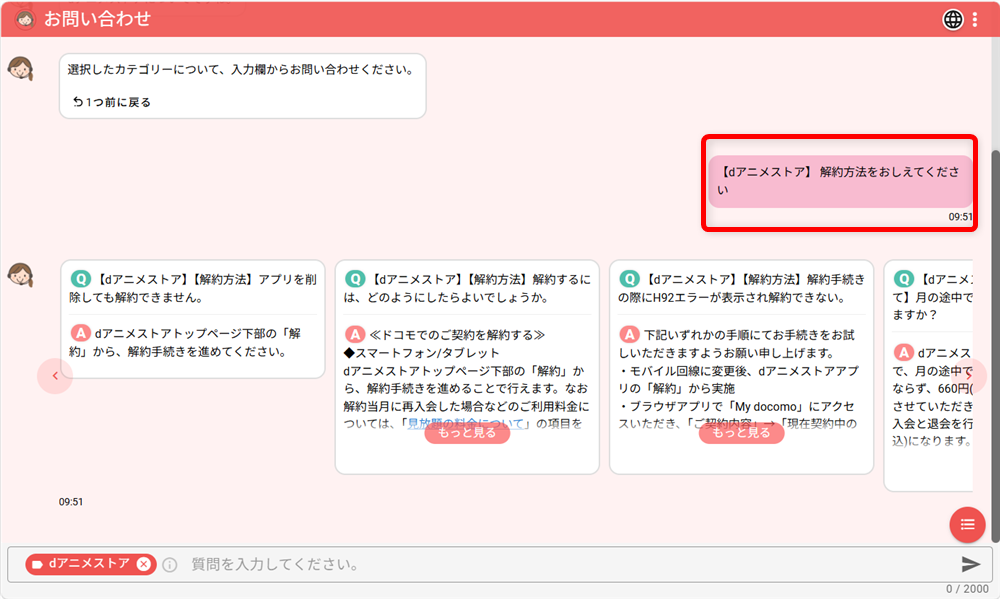Click text '選択したカテゴリーについて' message
Screen dimensions: 1000x599
(x=241, y=70)
